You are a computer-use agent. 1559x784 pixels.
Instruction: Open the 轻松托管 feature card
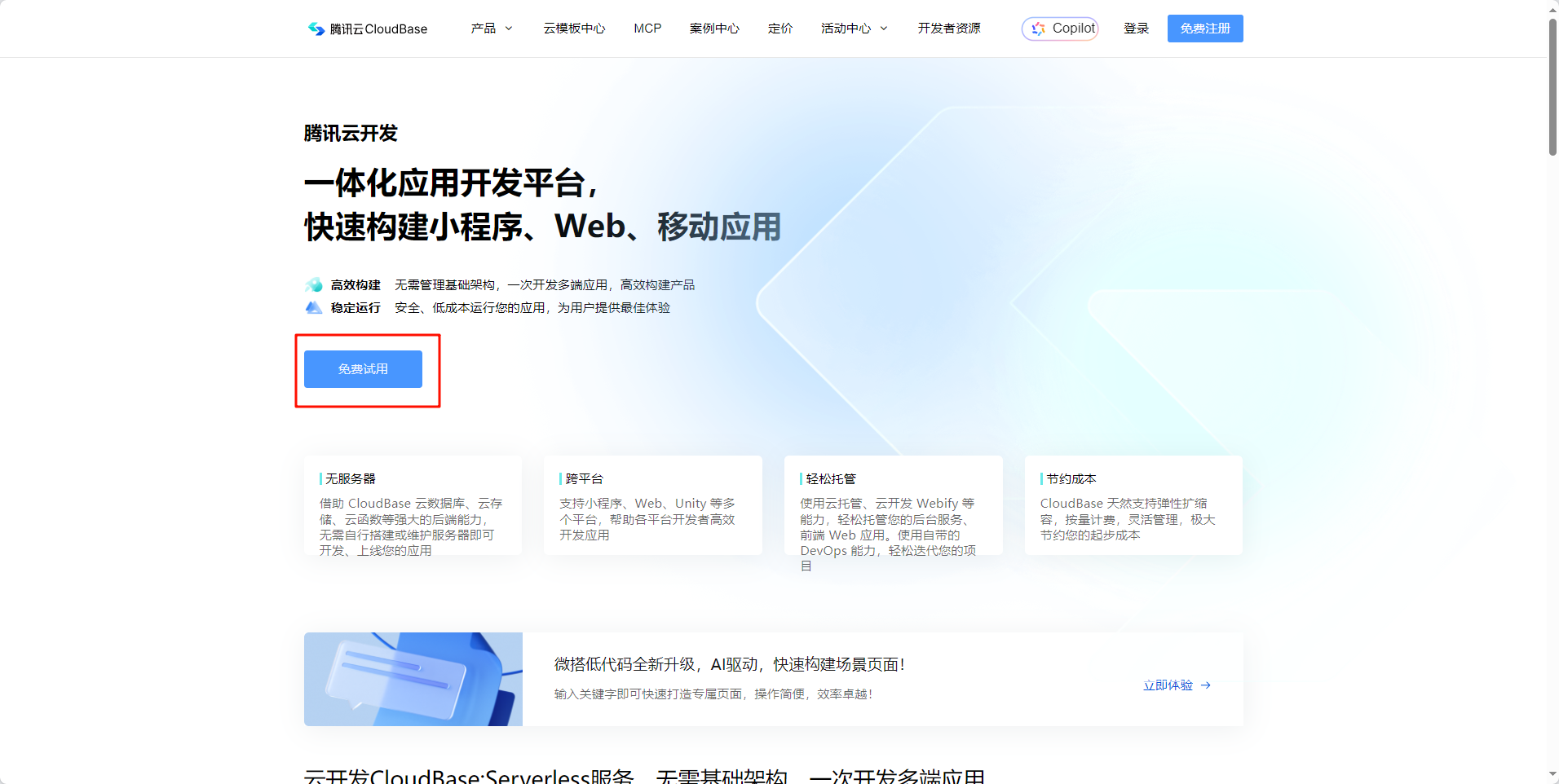coord(894,505)
